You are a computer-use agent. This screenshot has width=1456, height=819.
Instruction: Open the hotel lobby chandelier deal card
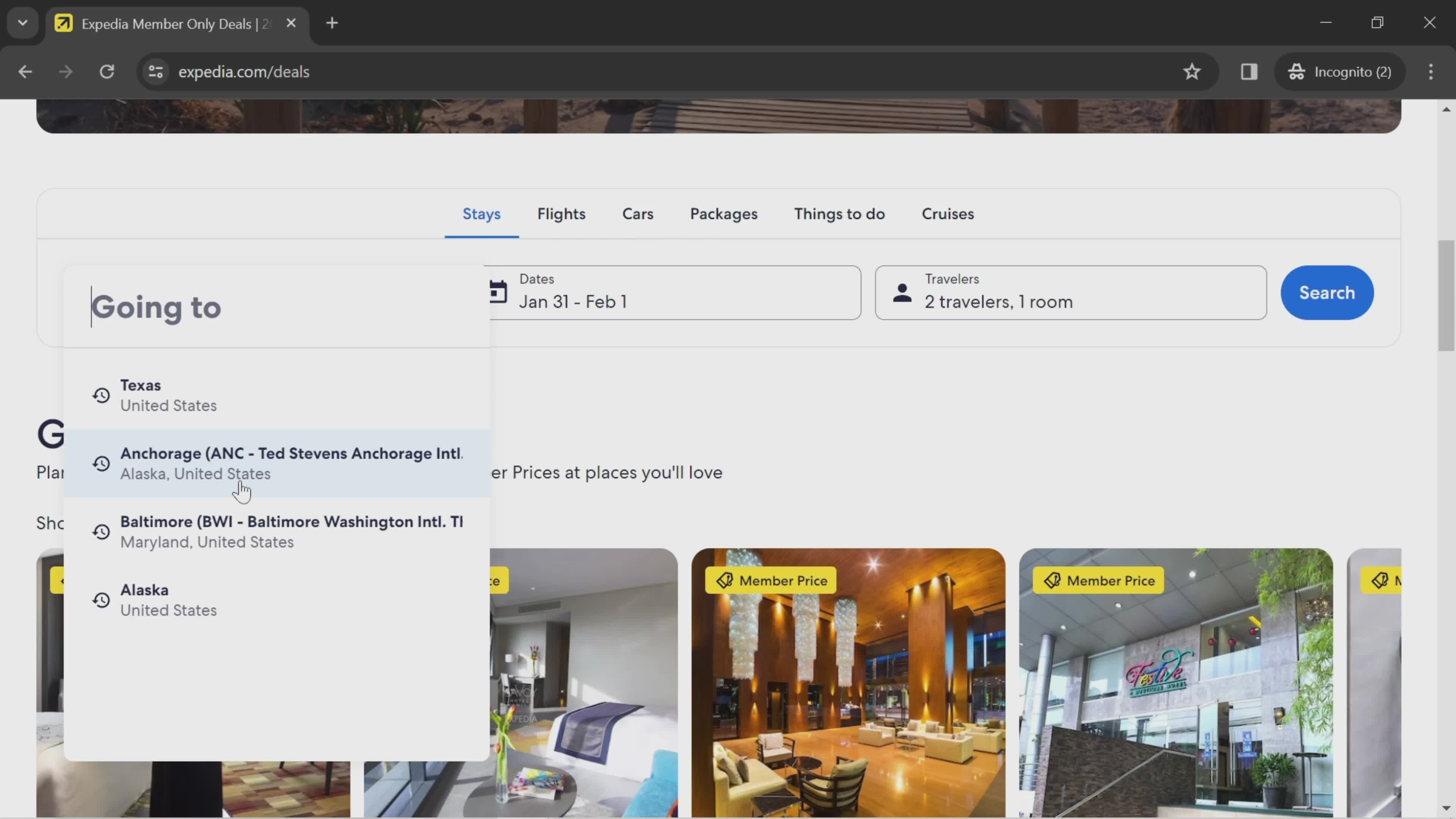(849, 683)
